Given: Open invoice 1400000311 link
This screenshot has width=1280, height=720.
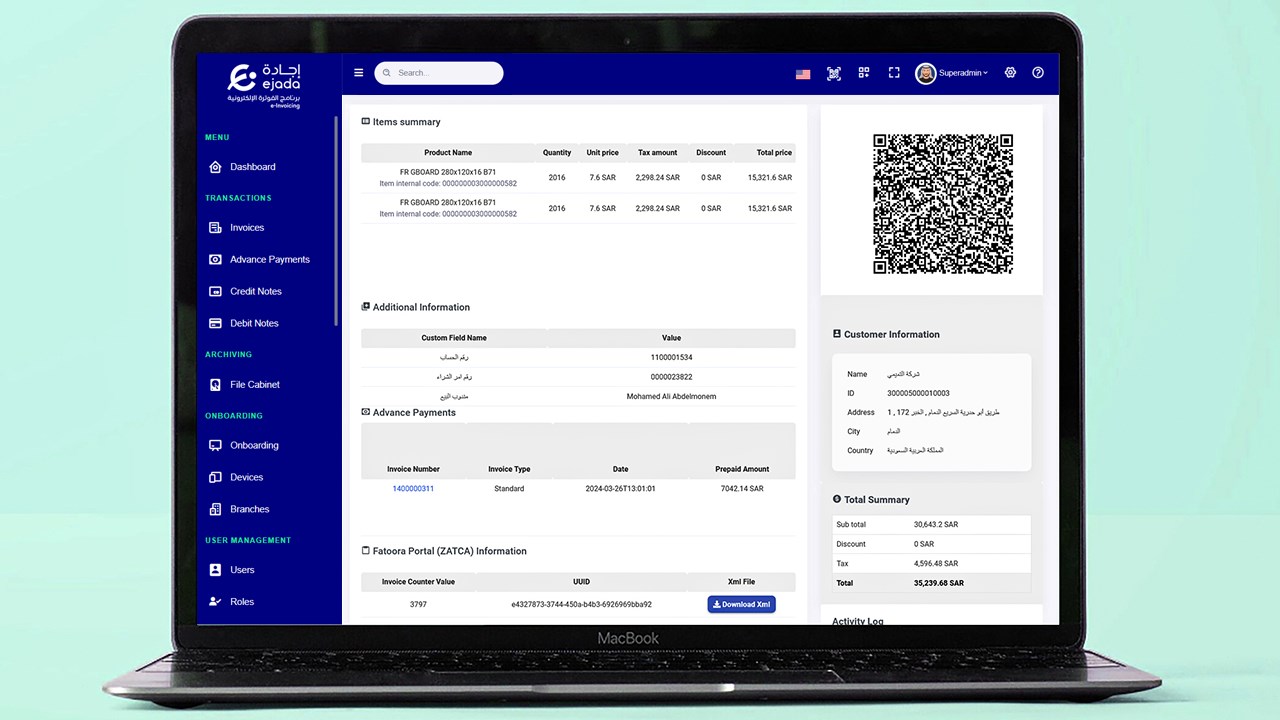Looking at the screenshot, I should point(413,488).
